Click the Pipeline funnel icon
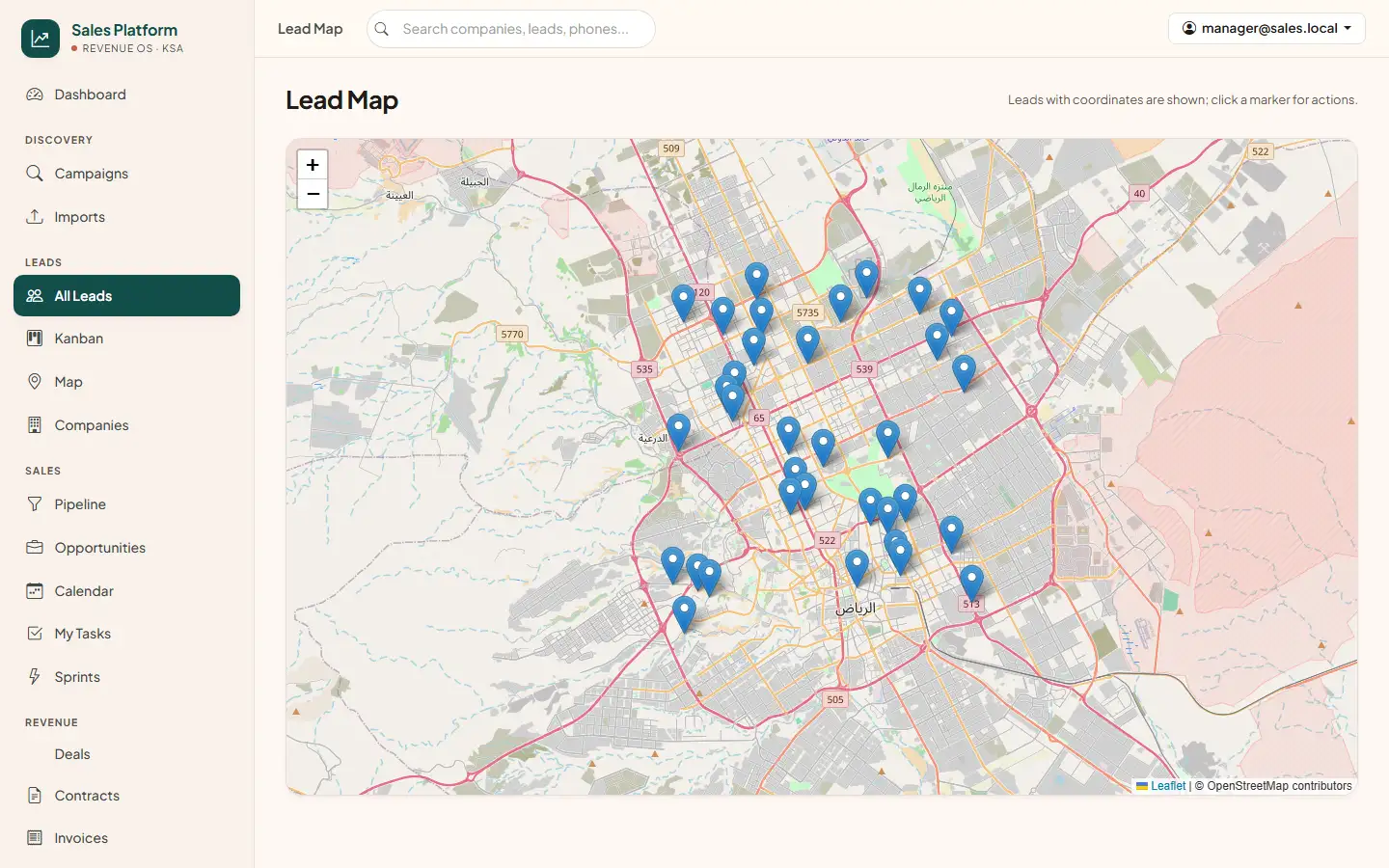This screenshot has height=868, width=1389. coord(35,504)
